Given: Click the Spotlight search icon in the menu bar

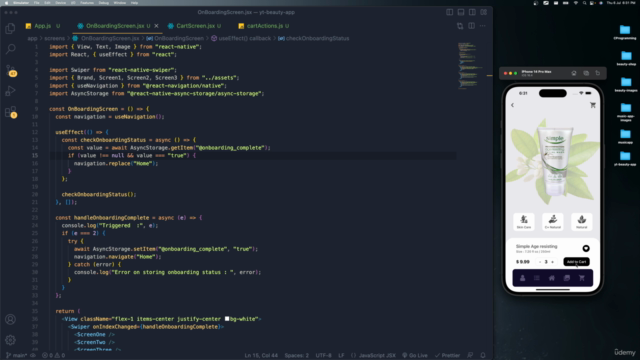Looking at the screenshot, I should click(584, 3).
